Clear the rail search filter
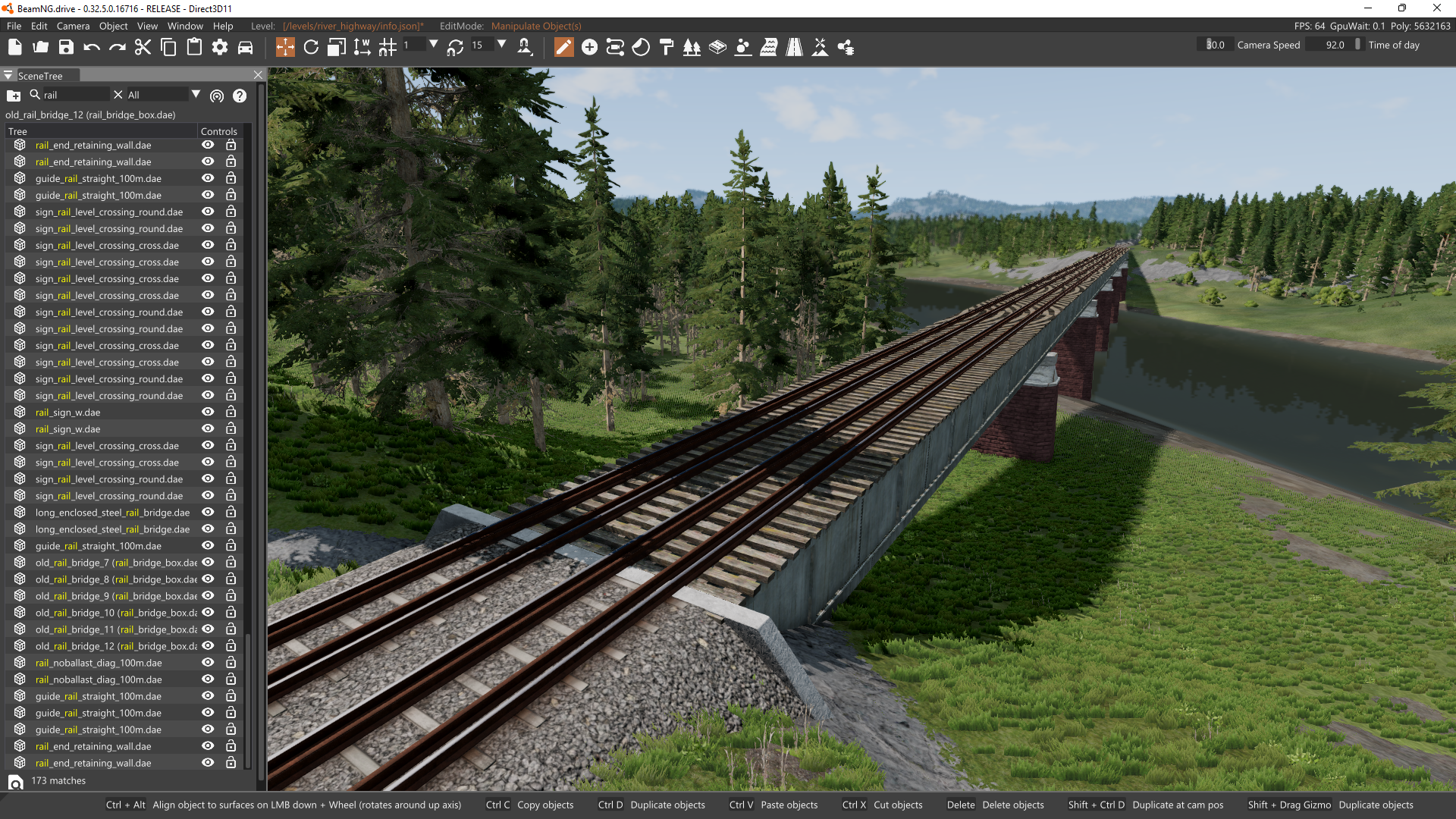1456x819 pixels. click(x=118, y=95)
